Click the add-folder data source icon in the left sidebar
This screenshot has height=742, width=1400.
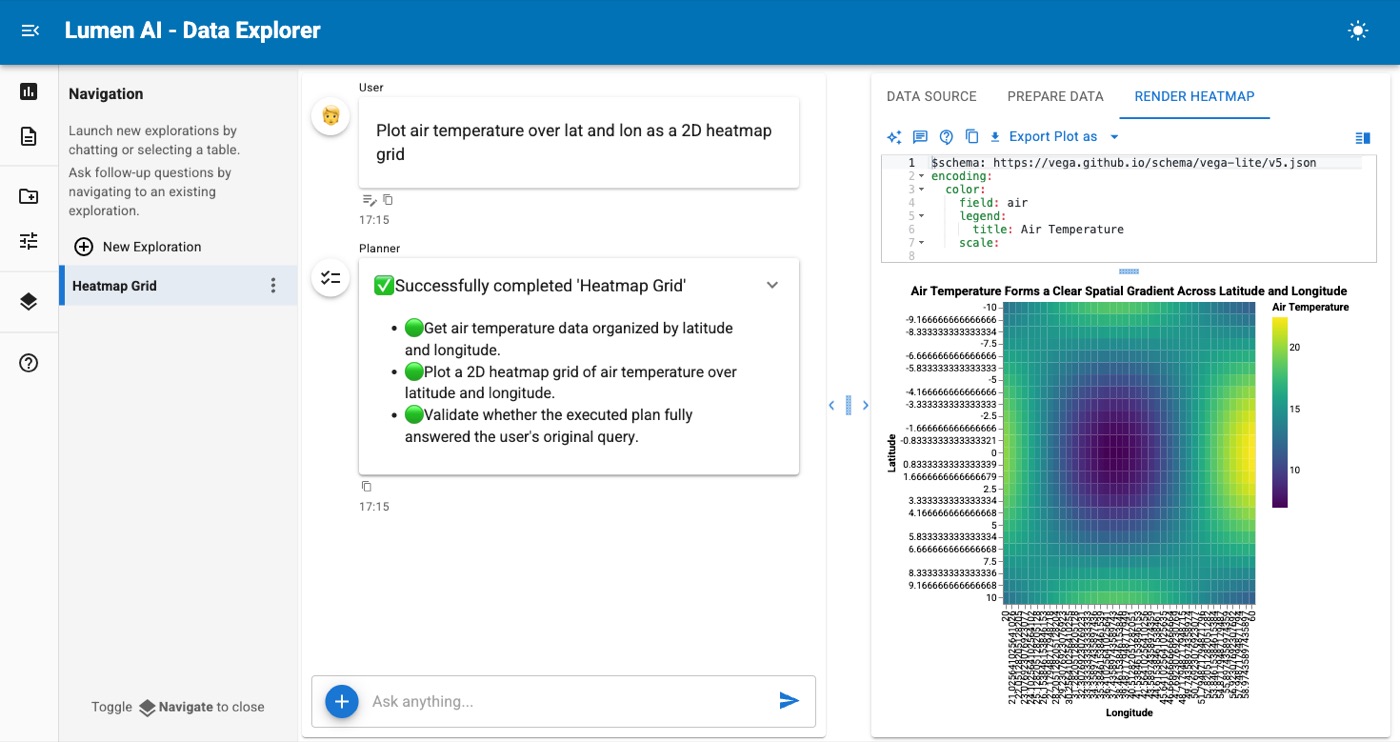pyautogui.click(x=29, y=196)
